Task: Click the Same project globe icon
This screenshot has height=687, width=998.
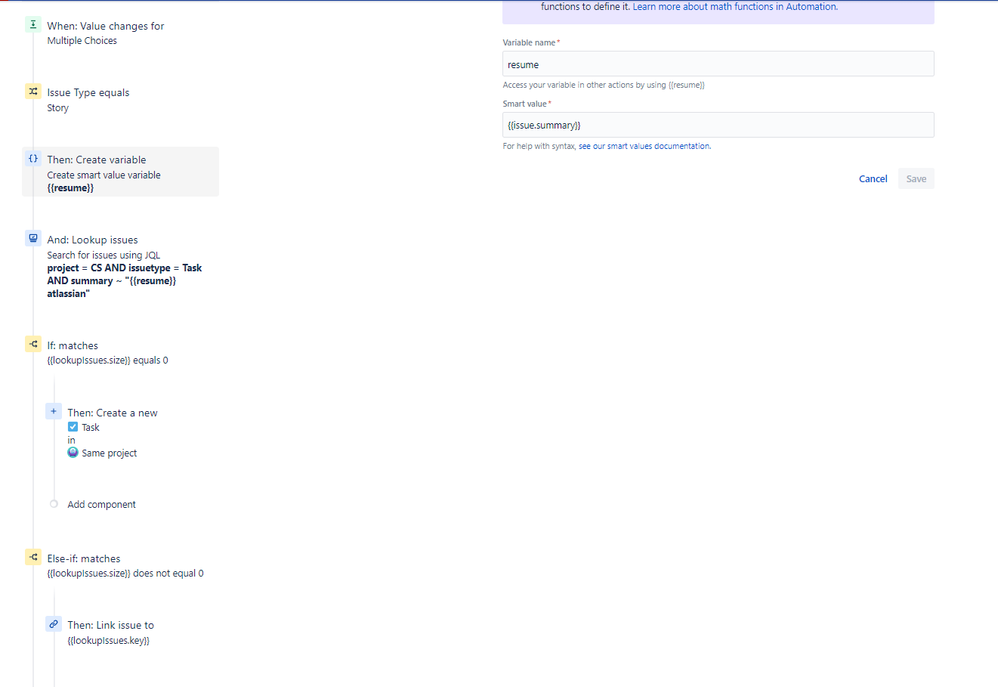Action: point(72,452)
